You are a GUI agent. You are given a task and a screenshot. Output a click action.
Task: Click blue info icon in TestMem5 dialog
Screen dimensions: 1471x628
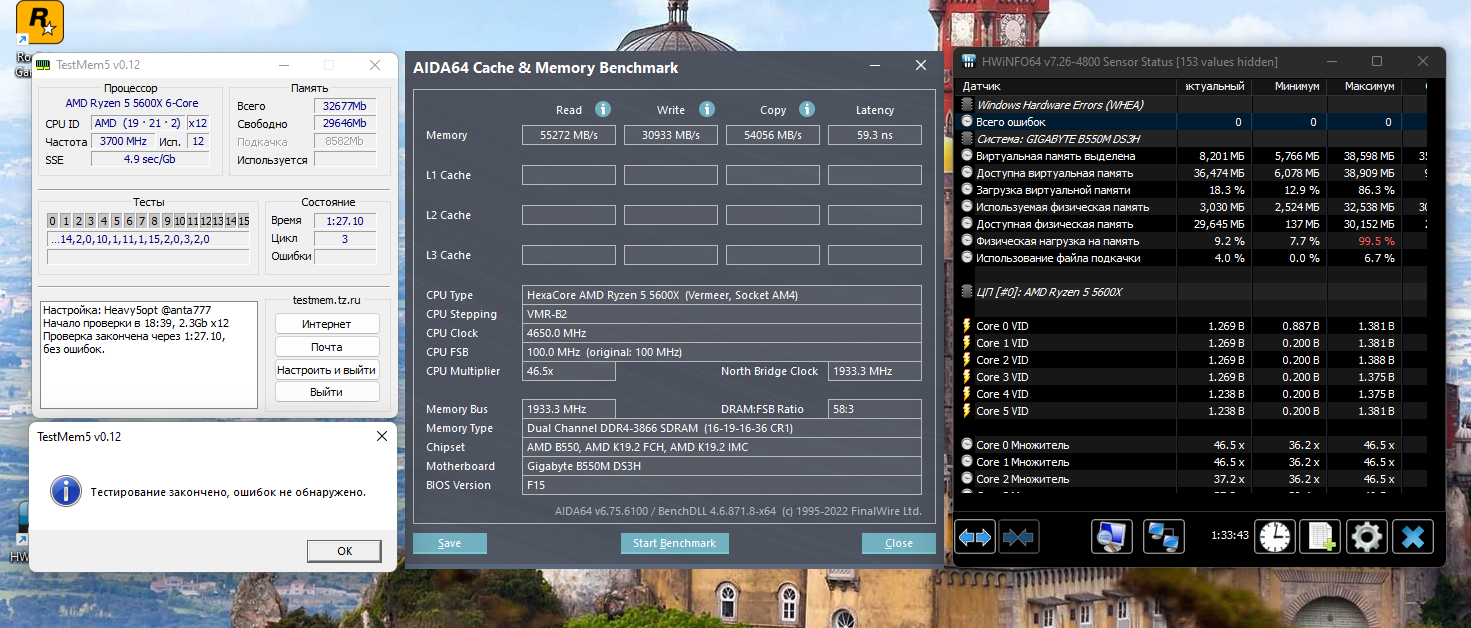(x=66, y=491)
